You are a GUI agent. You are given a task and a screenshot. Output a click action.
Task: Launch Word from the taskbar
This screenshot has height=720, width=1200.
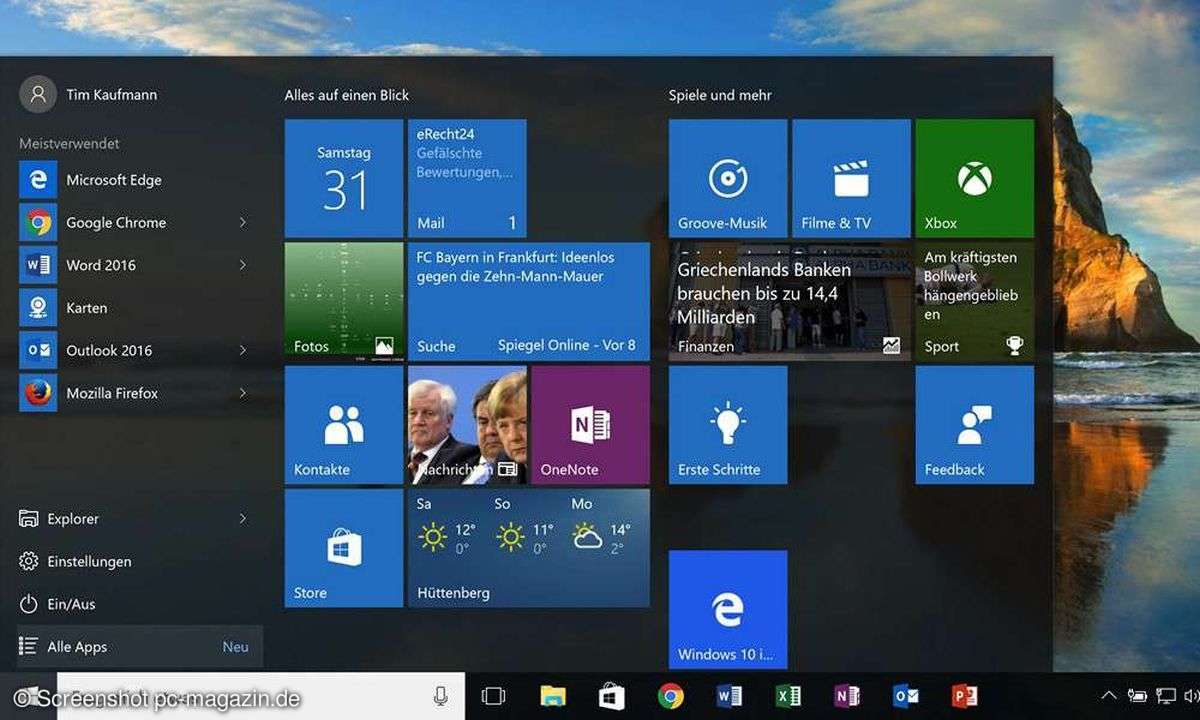pyautogui.click(x=729, y=696)
